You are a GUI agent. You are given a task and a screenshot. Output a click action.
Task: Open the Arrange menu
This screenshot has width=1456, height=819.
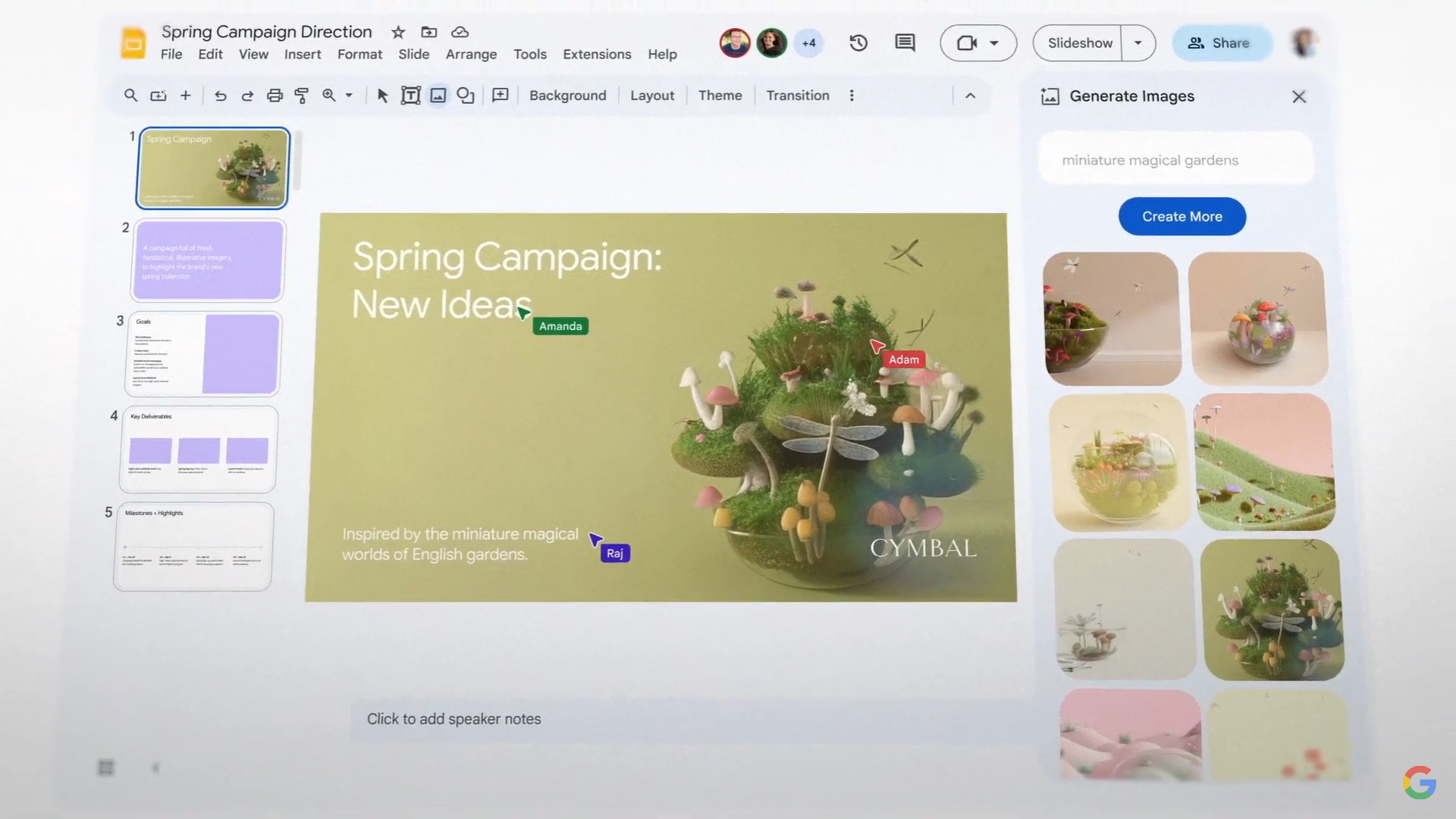(x=471, y=55)
